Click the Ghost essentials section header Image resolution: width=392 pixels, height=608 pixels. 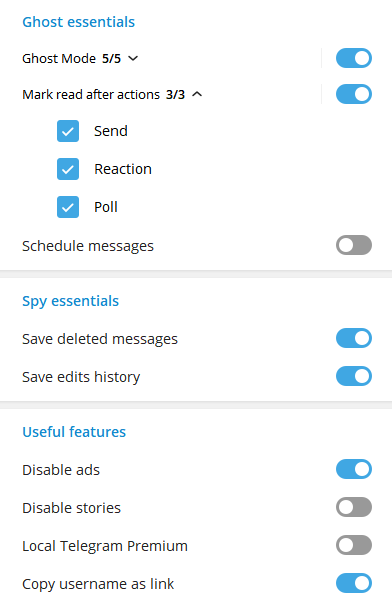pyautogui.click(x=79, y=22)
